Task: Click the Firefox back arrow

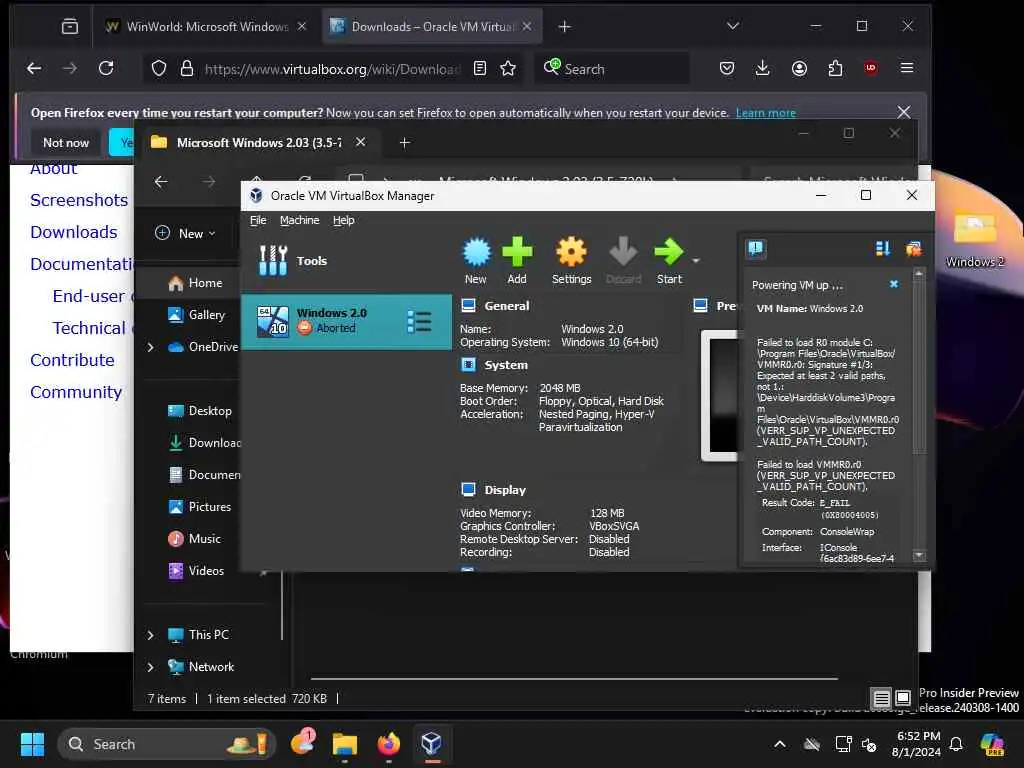Action: coord(34,69)
